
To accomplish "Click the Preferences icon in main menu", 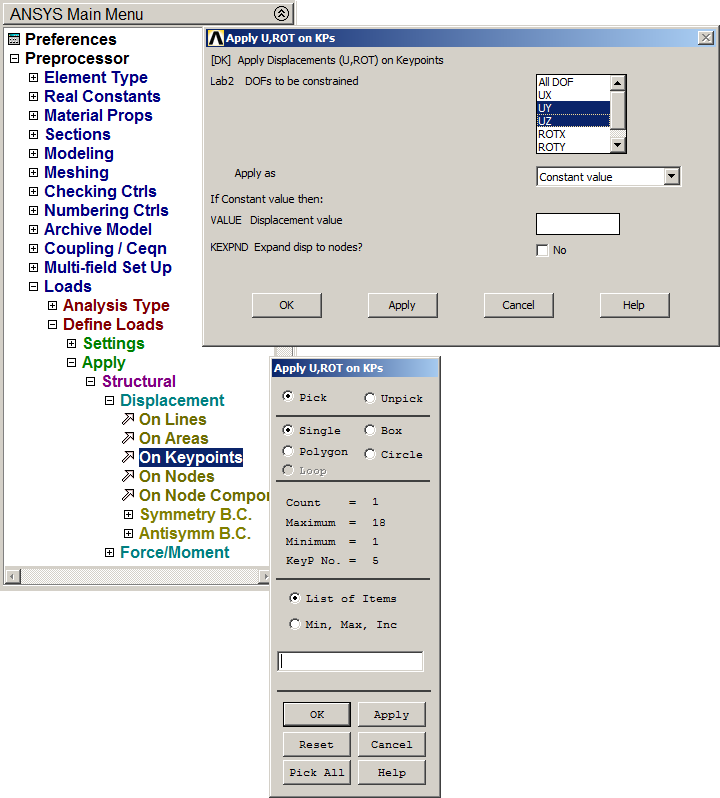I will [x=14, y=40].
